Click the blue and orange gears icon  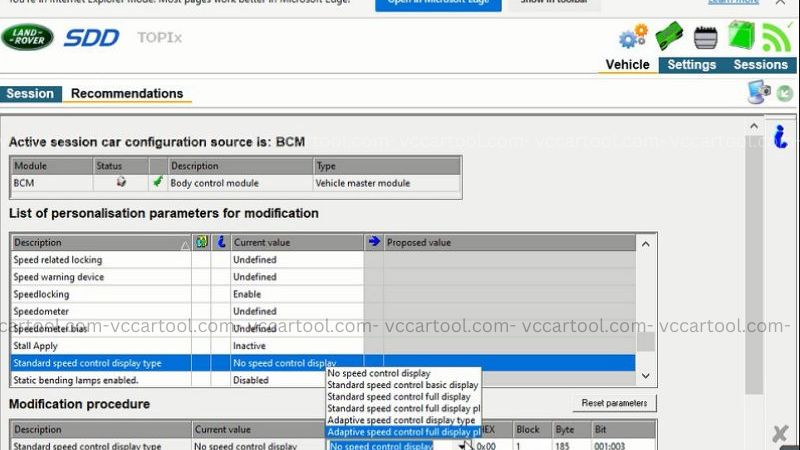[632, 38]
